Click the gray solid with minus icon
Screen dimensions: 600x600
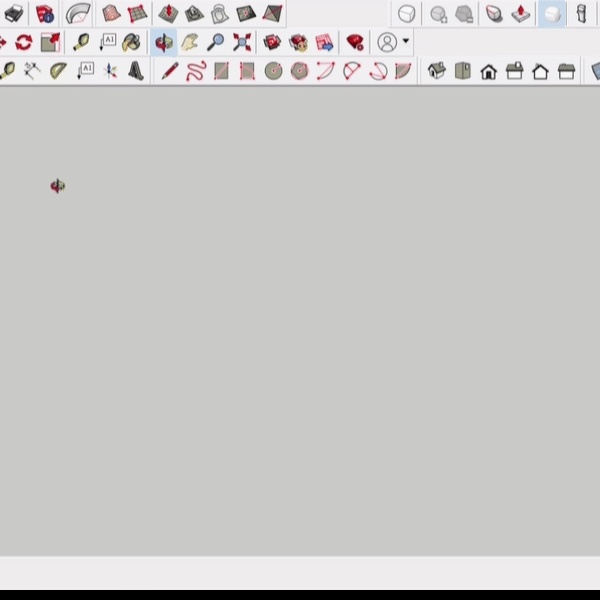click(x=464, y=15)
